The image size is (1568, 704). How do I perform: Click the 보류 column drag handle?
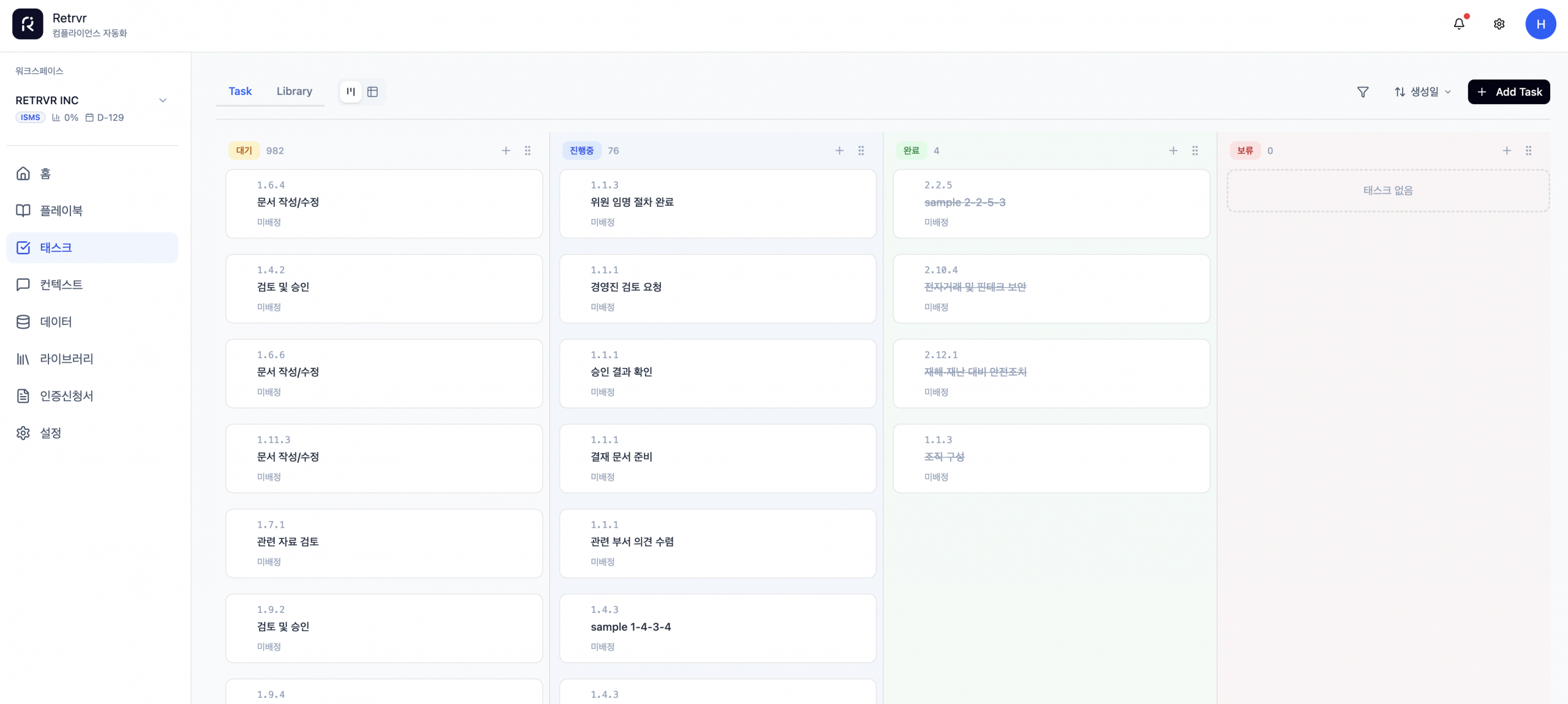(x=1528, y=151)
